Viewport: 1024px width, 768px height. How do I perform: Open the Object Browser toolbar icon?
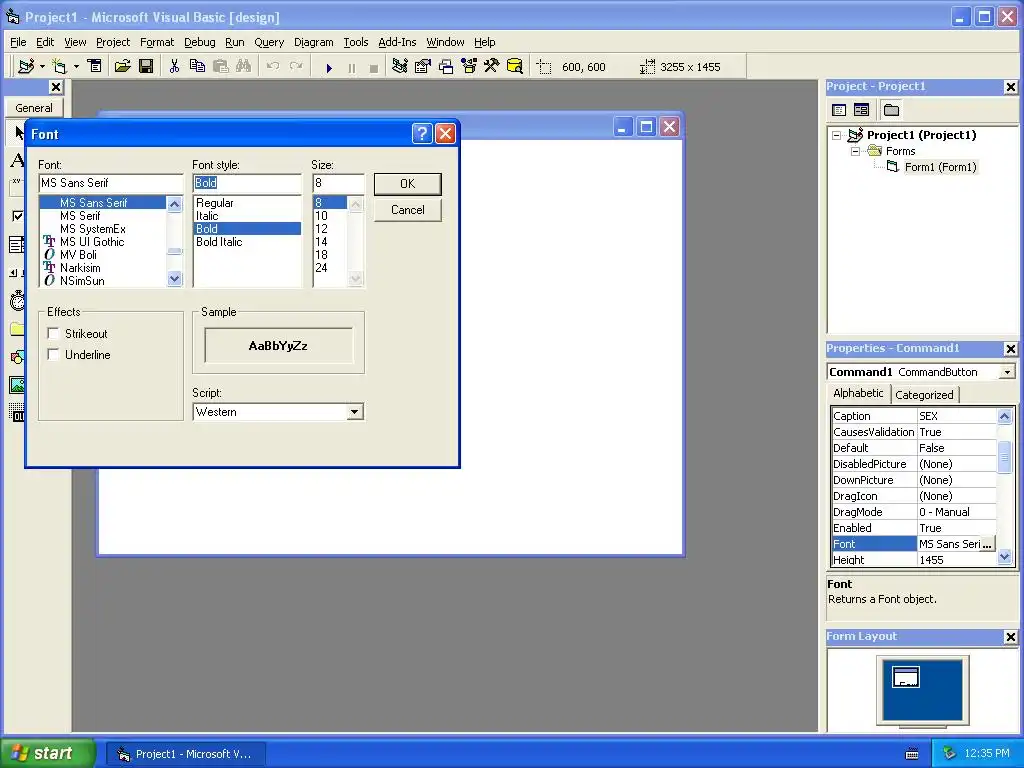[469, 66]
